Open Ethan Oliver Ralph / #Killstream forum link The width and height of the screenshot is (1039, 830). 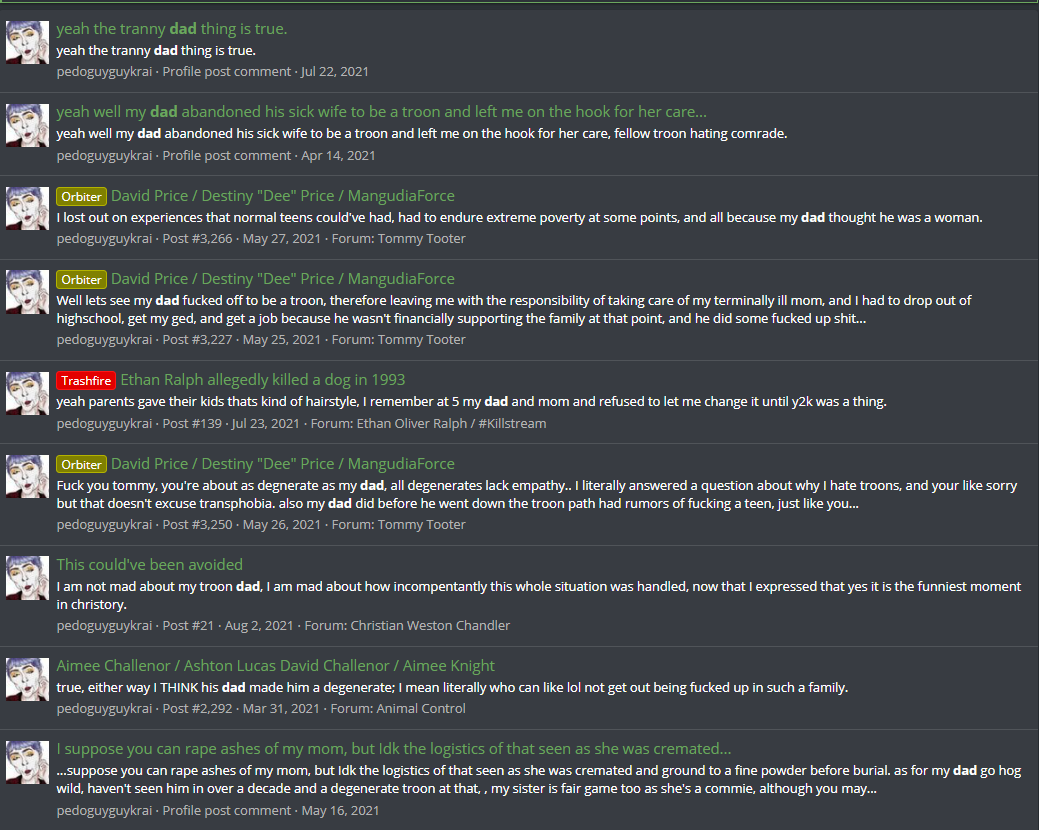click(x=451, y=423)
